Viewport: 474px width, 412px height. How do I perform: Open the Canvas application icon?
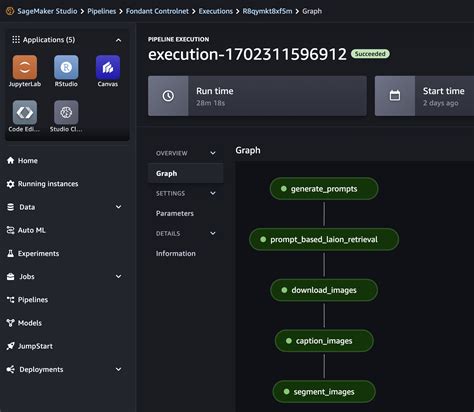pyautogui.click(x=108, y=67)
